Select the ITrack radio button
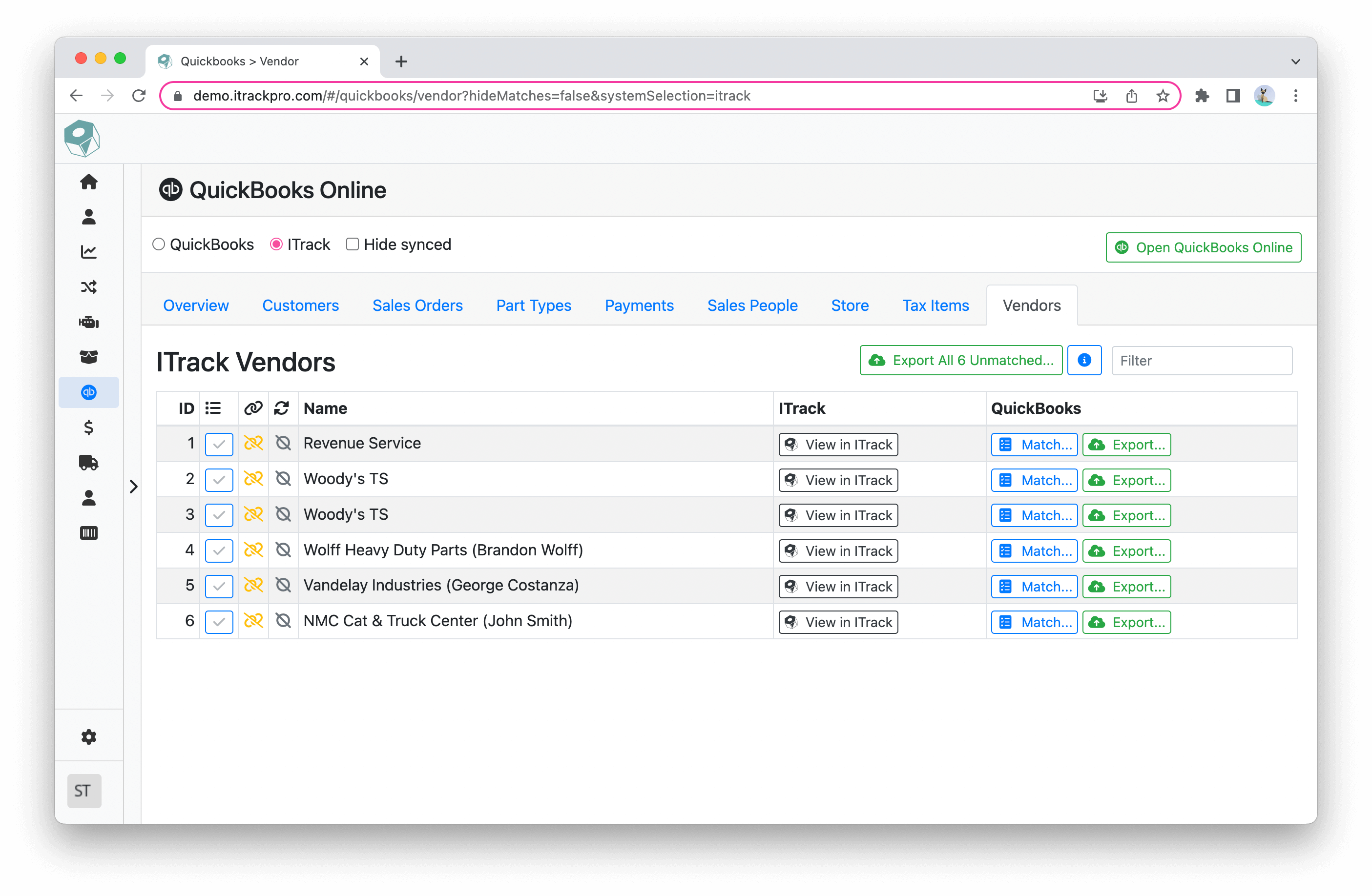Viewport: 1372px width, 896px height. click(276, 244)
